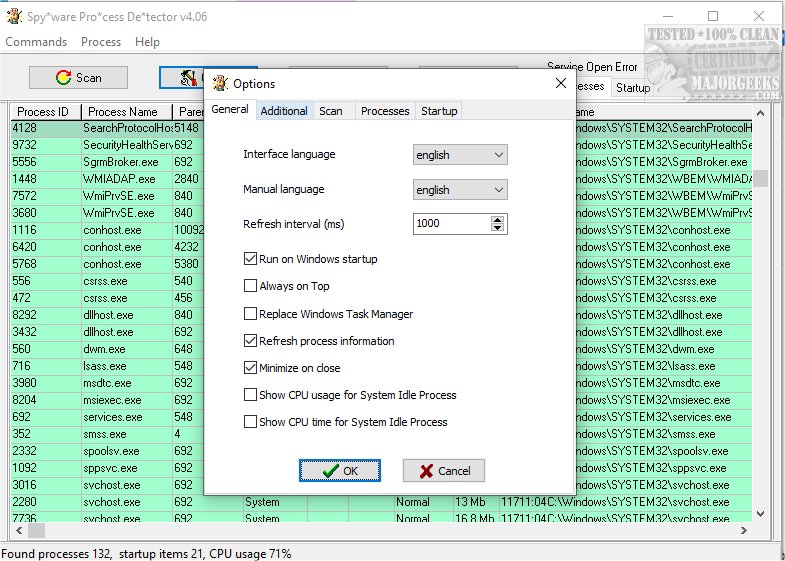Open the Help menu

(x=147, y=42)
